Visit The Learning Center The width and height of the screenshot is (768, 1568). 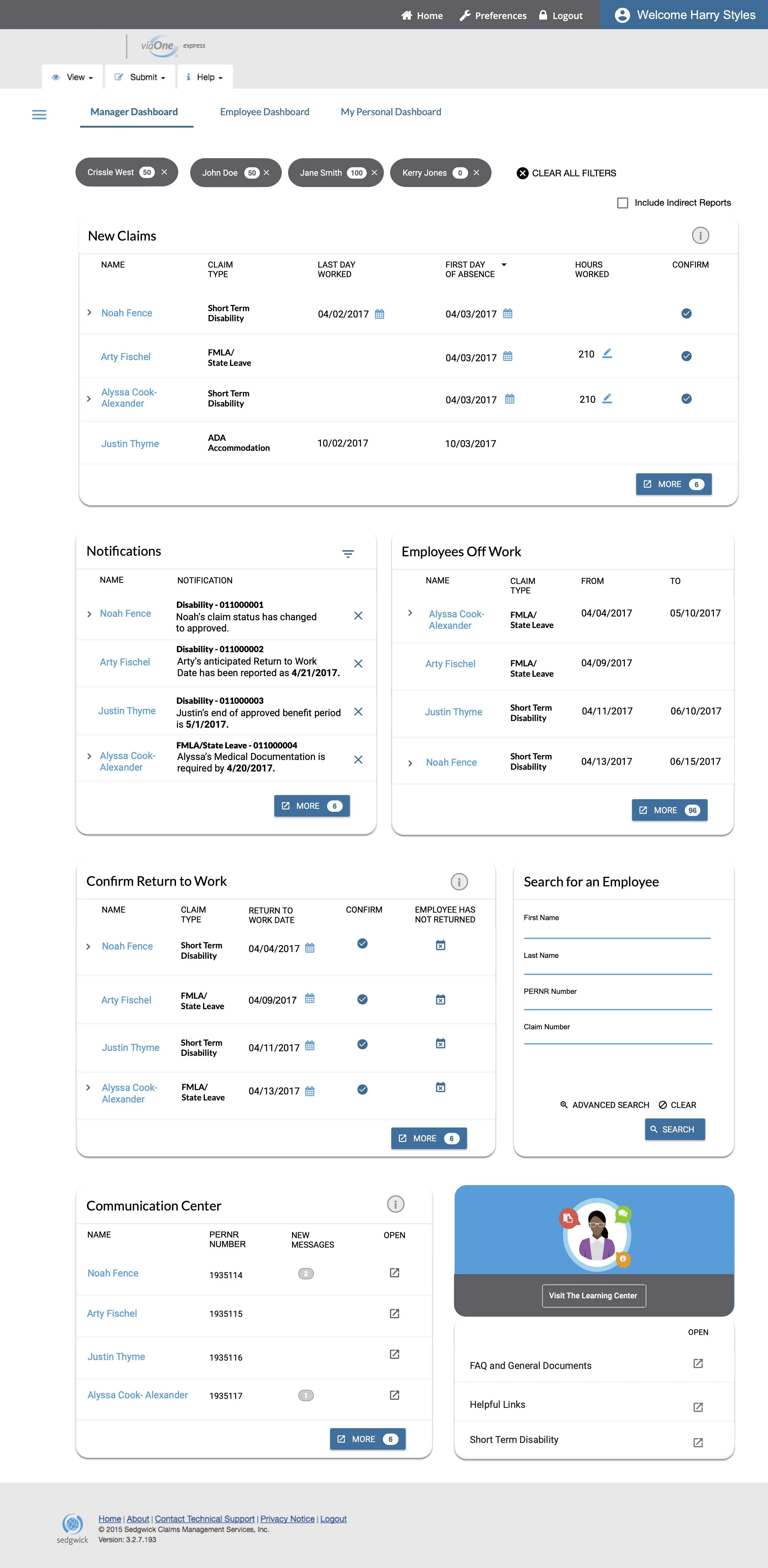point(593,1295)
